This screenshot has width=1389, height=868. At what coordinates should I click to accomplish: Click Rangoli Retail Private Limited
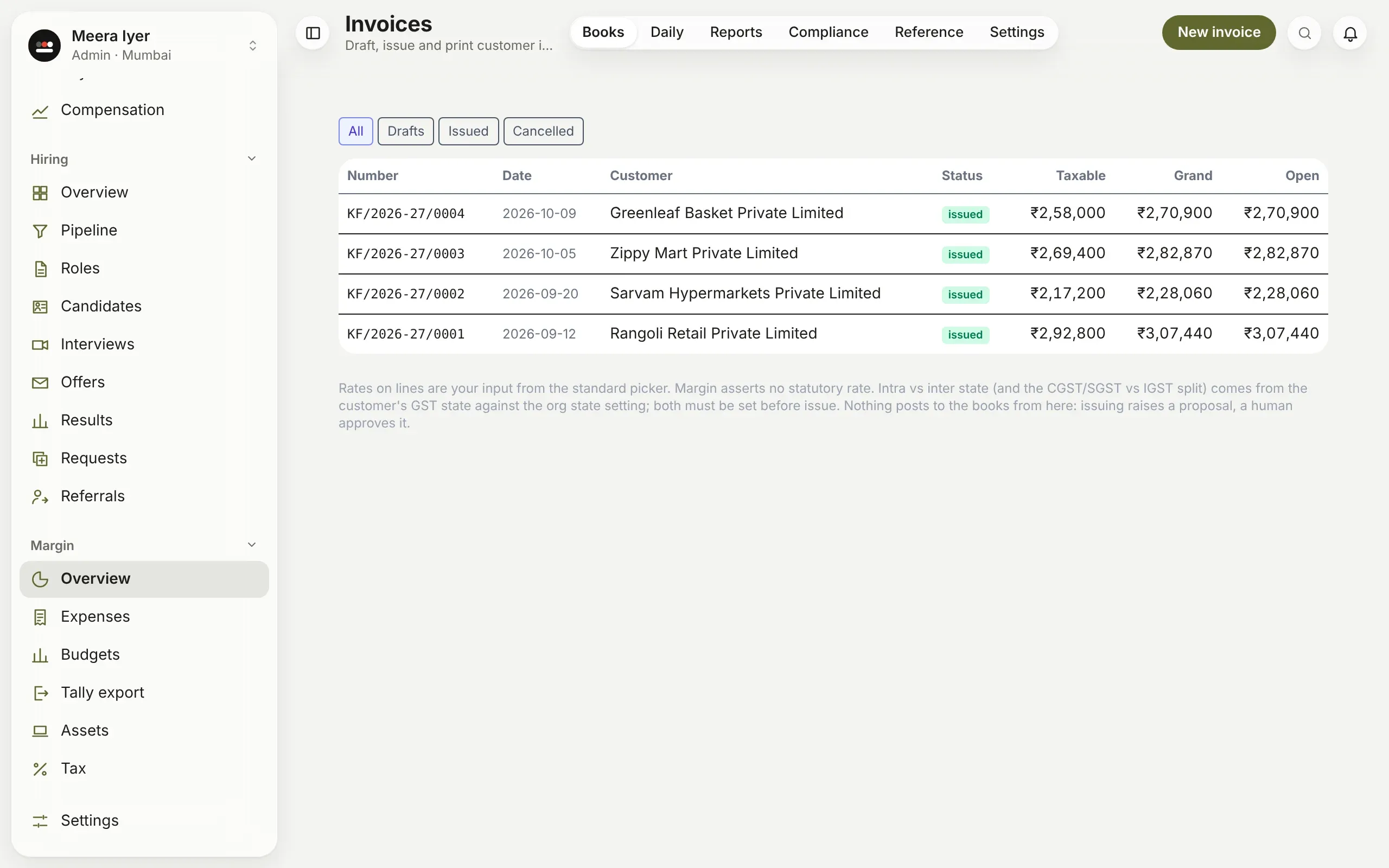[x=713, y=334]
